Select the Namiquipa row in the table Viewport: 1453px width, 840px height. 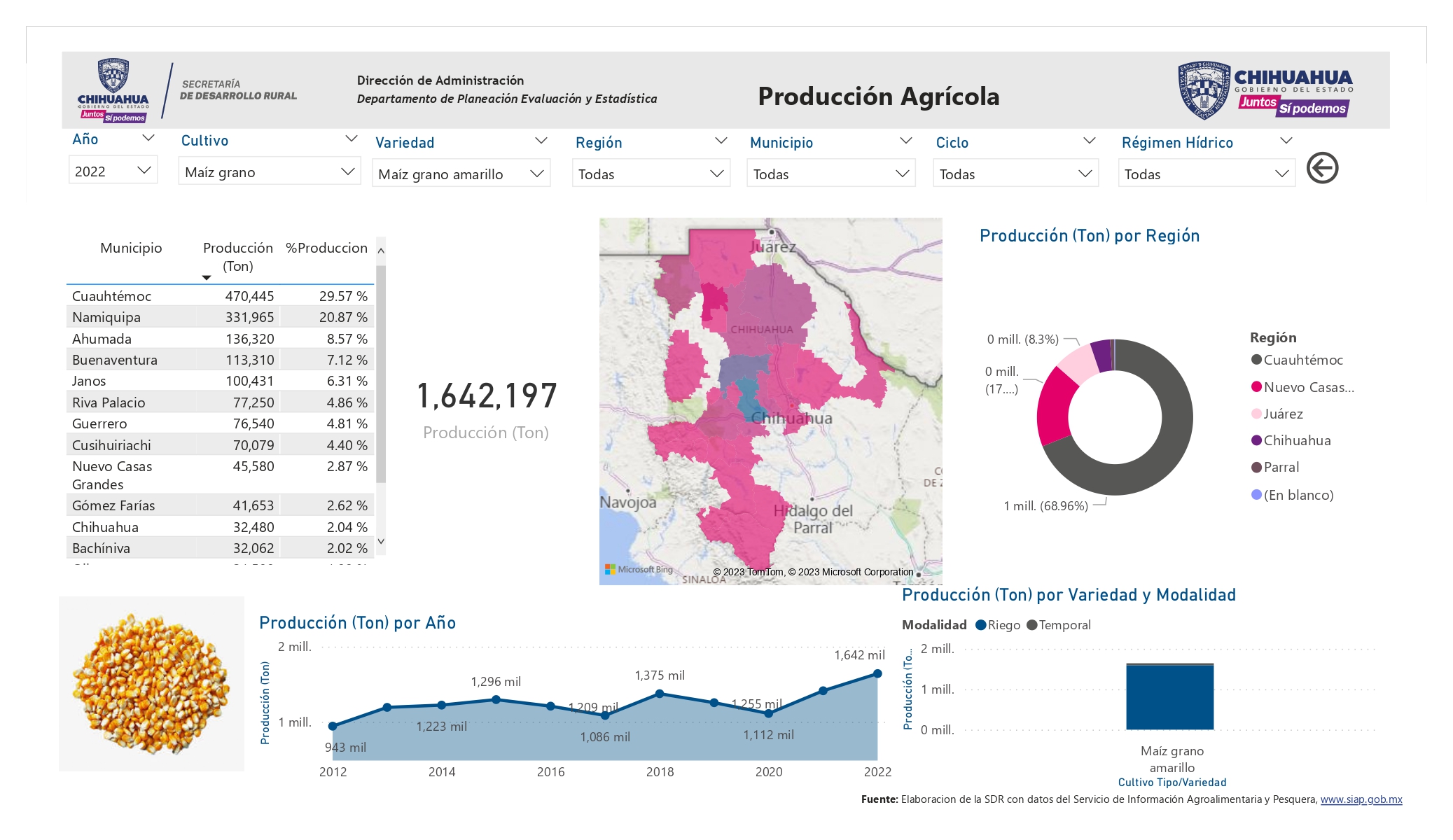tap(221, 317)
